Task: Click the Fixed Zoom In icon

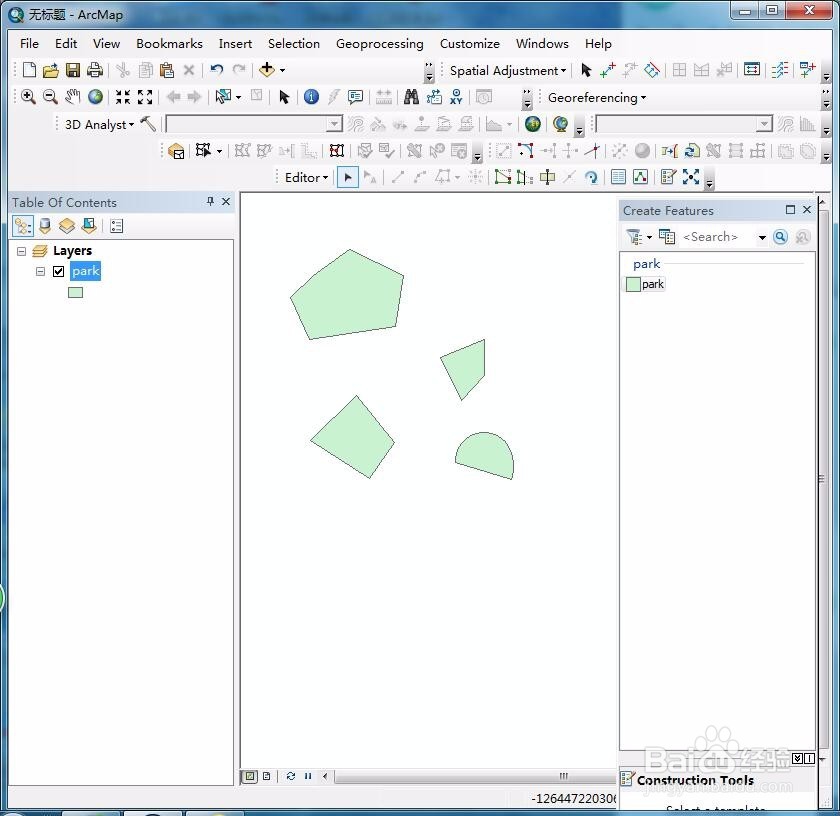Action: coord(123,97)
